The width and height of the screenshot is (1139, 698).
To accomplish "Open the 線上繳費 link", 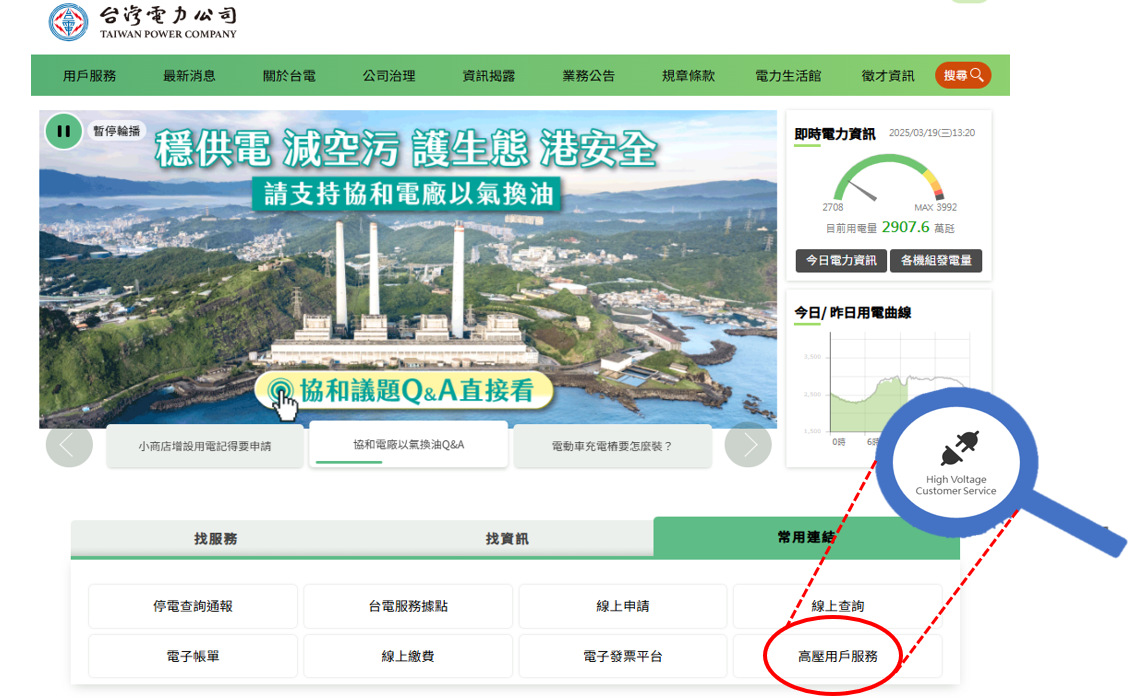I will coord(408,657).
